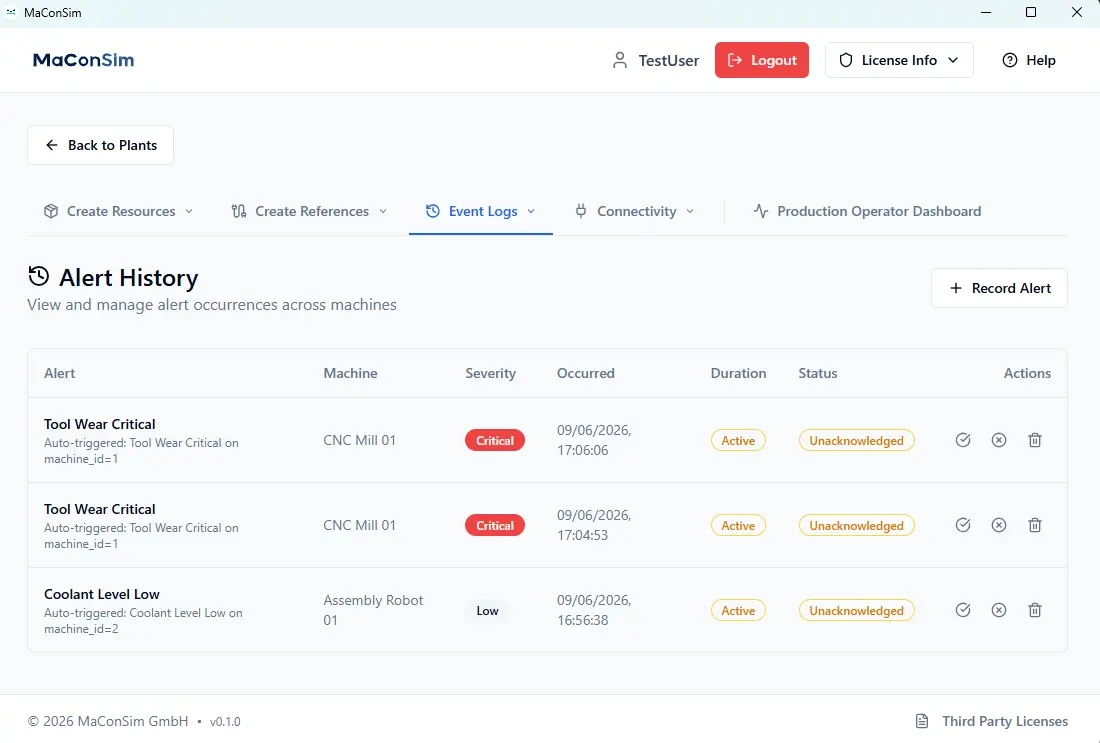Click Unacknowledged status of Coolant Level Low
The image size is (1100, 743).
tap(857, 610)
